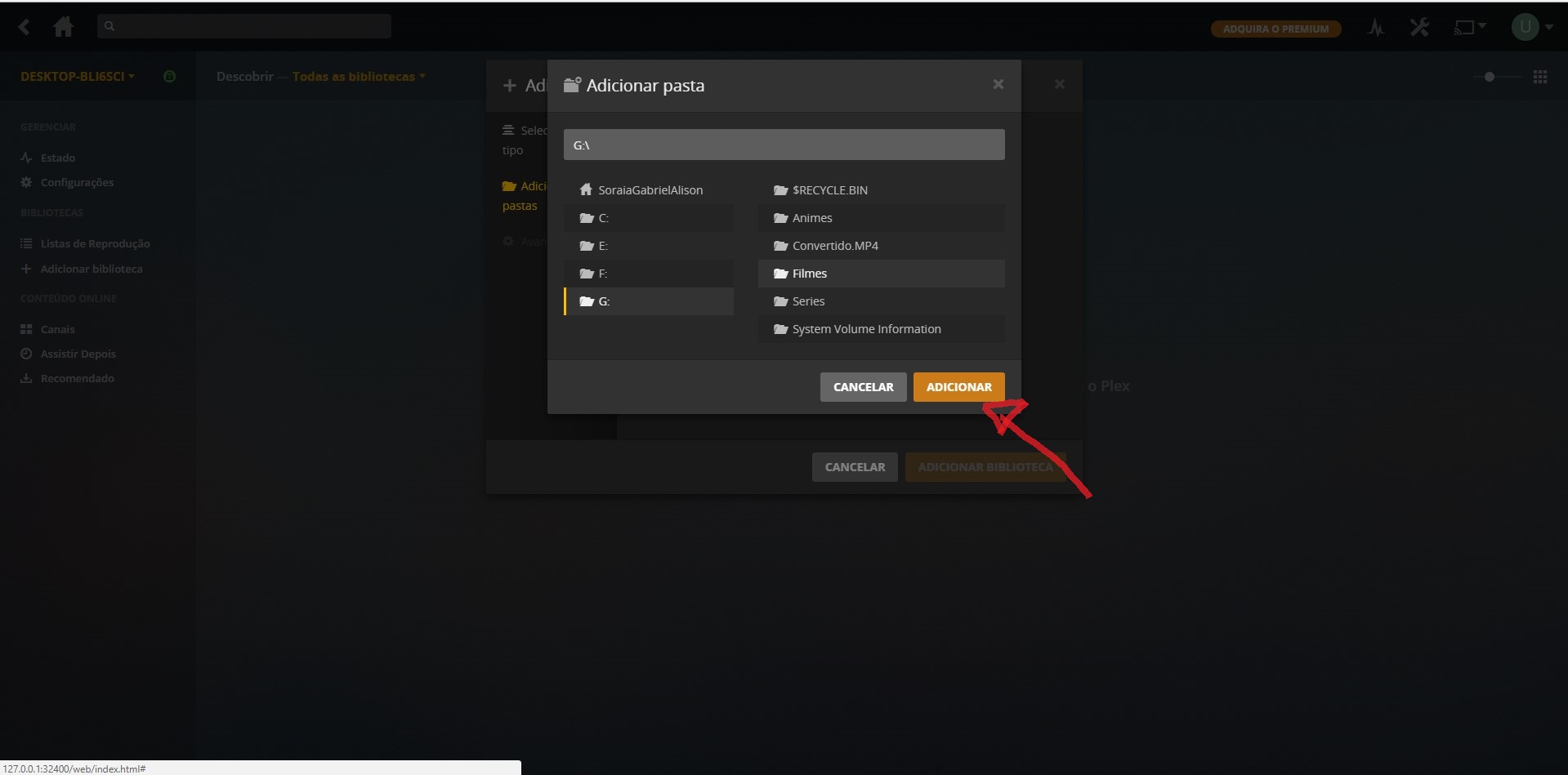This screenshot has width=1568, height=775.
Task: Expand the Todas as bibliotecas dropdown
Action: coord(359,76)
